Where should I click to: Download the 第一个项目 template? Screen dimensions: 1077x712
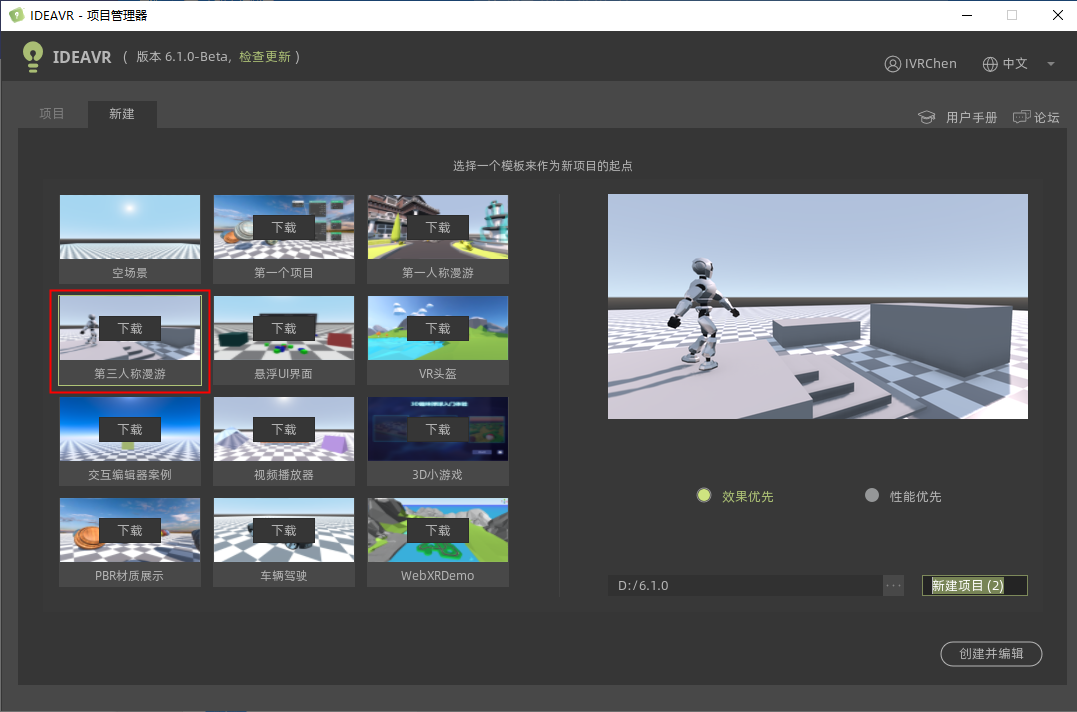[x=284, y=227]
